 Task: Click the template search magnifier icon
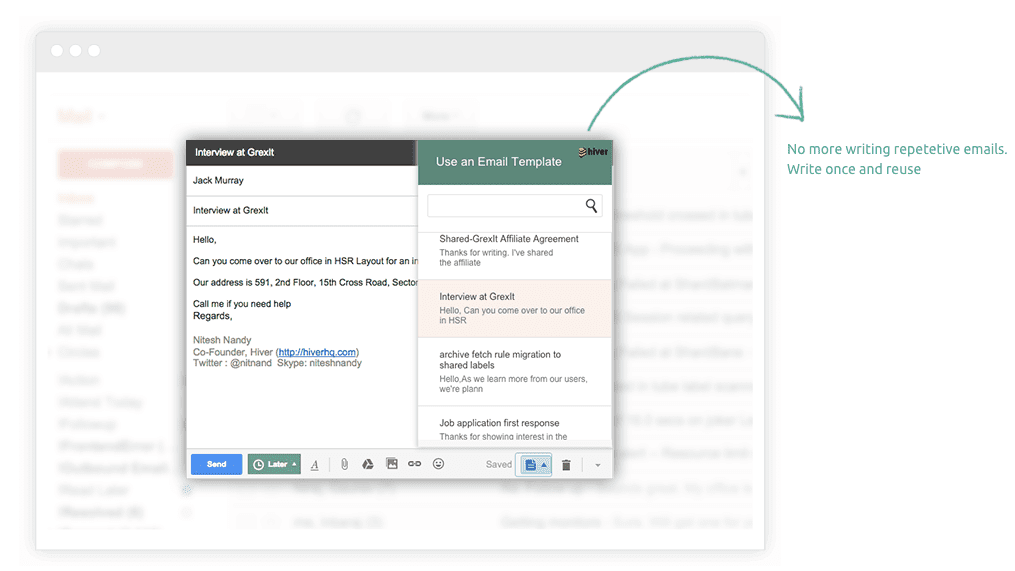[x=591, y=206]
